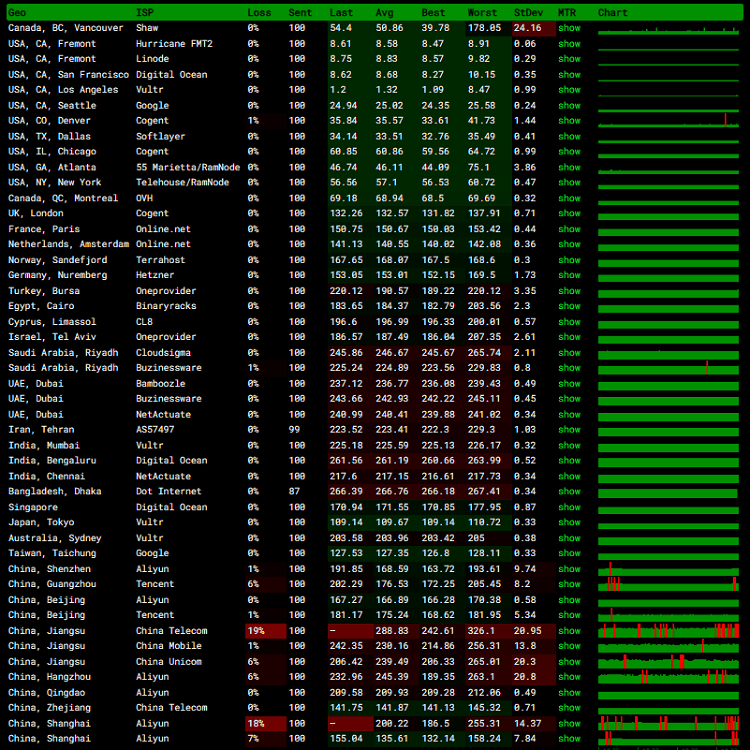Click the Geo column header
Viewport: 750px width, 750px height.
17,12
